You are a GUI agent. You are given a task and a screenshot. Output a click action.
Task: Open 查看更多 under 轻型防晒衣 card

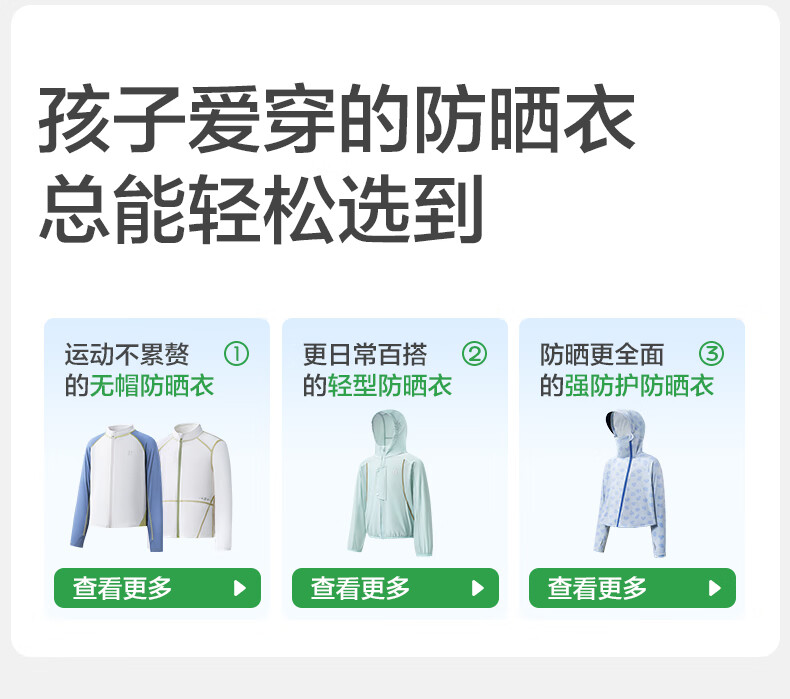(396, 588)
